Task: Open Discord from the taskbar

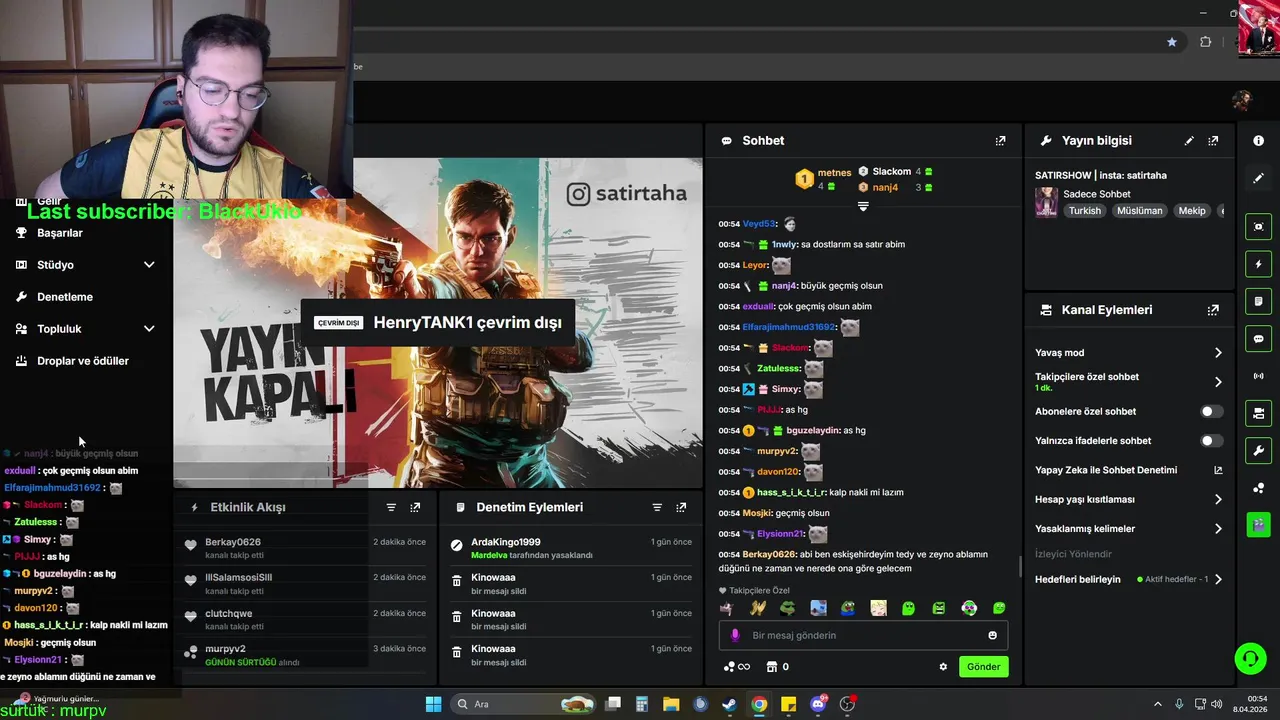Action: (818, 704)
